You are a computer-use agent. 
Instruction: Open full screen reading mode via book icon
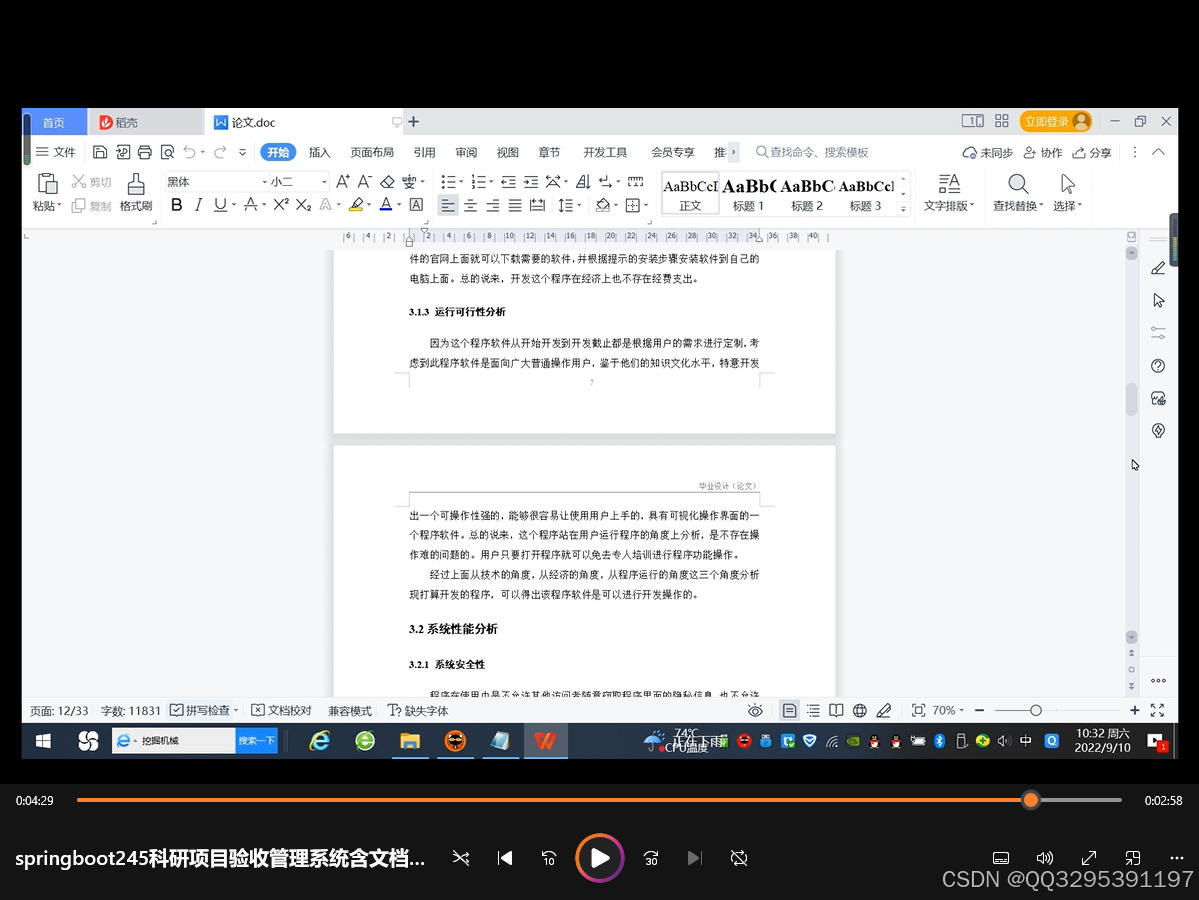point(836,710)
